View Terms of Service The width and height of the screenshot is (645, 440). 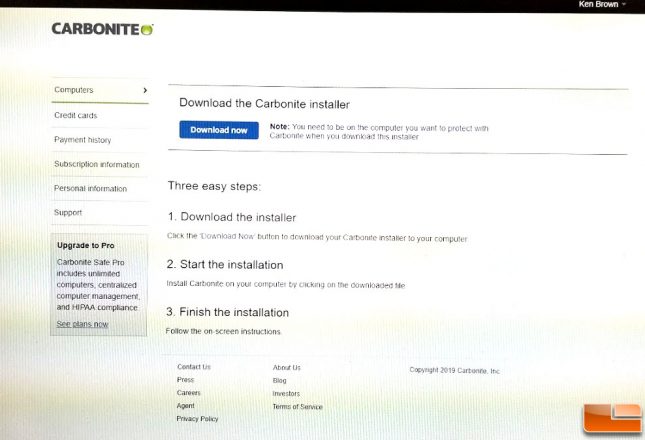297,407
